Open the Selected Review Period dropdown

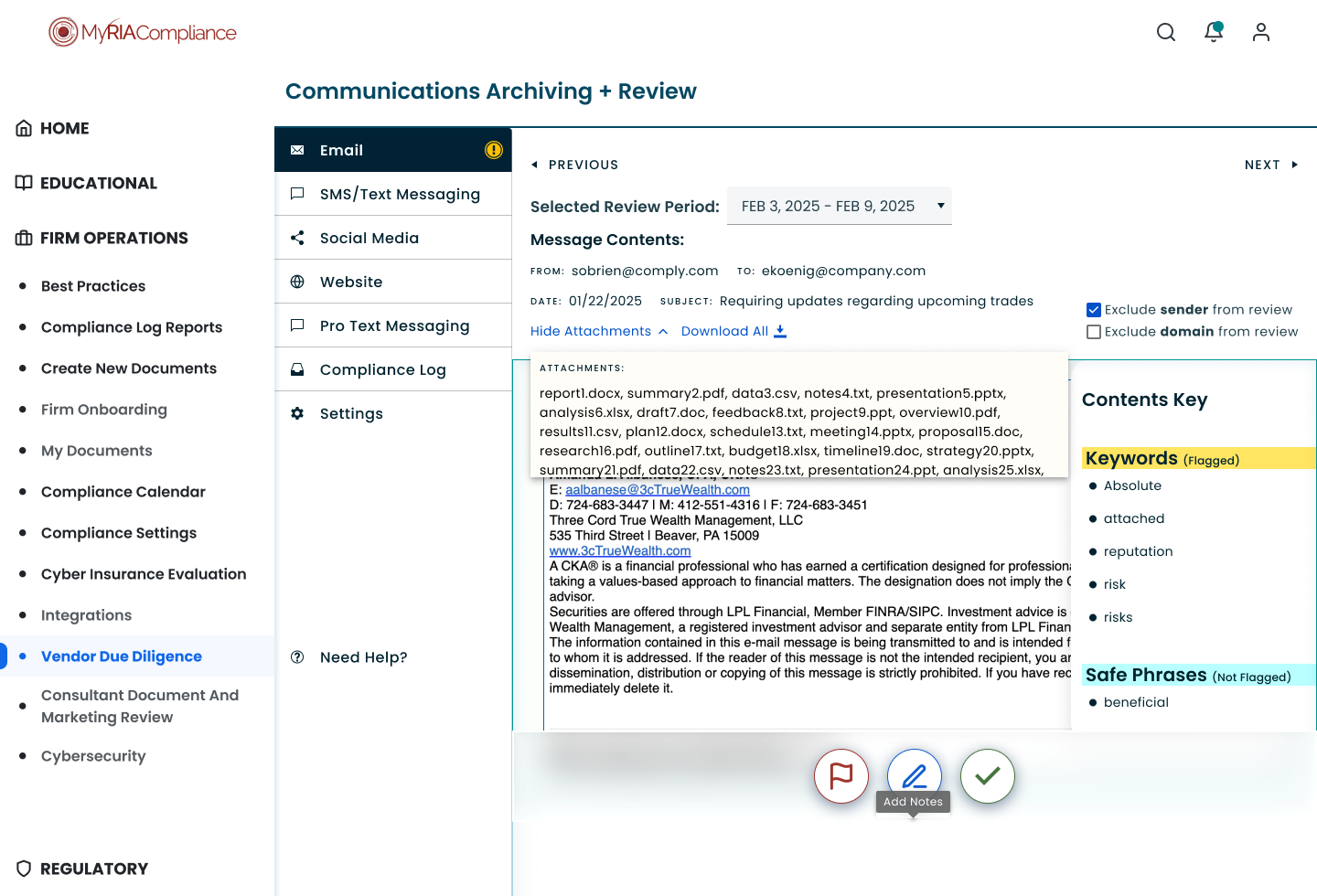pyautogui.click(x=840, y=207)
